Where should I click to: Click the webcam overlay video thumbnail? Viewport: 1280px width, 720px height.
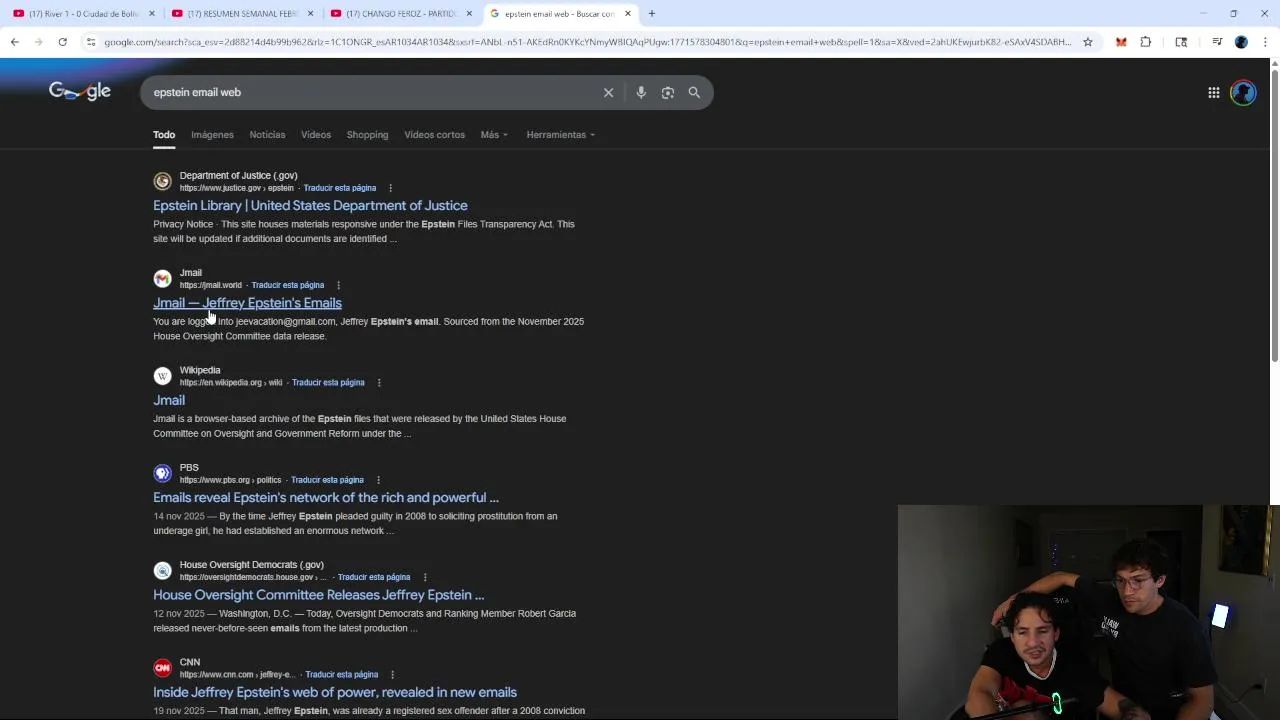coord(1088,612)
